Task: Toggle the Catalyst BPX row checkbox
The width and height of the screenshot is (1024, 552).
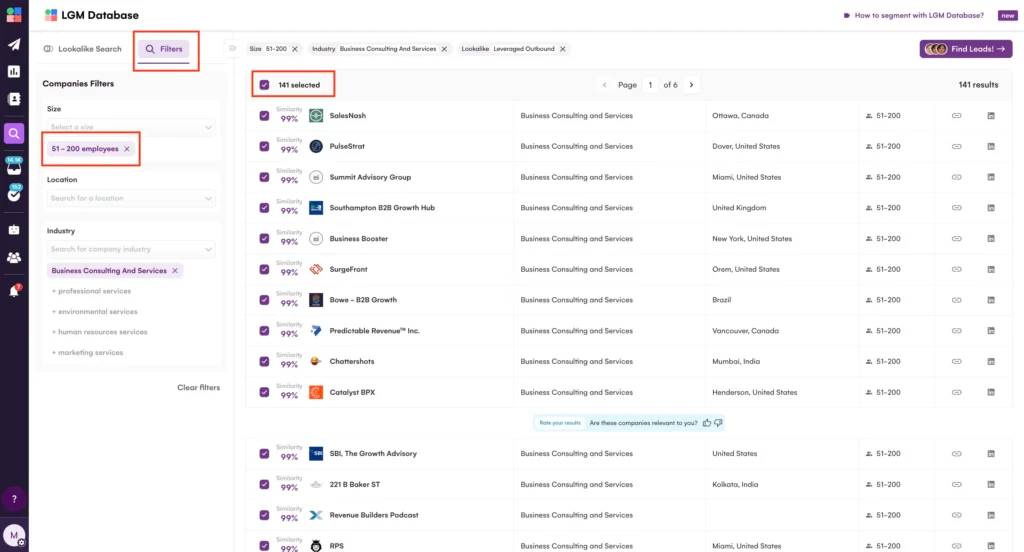Action: (x=264, y=393)
